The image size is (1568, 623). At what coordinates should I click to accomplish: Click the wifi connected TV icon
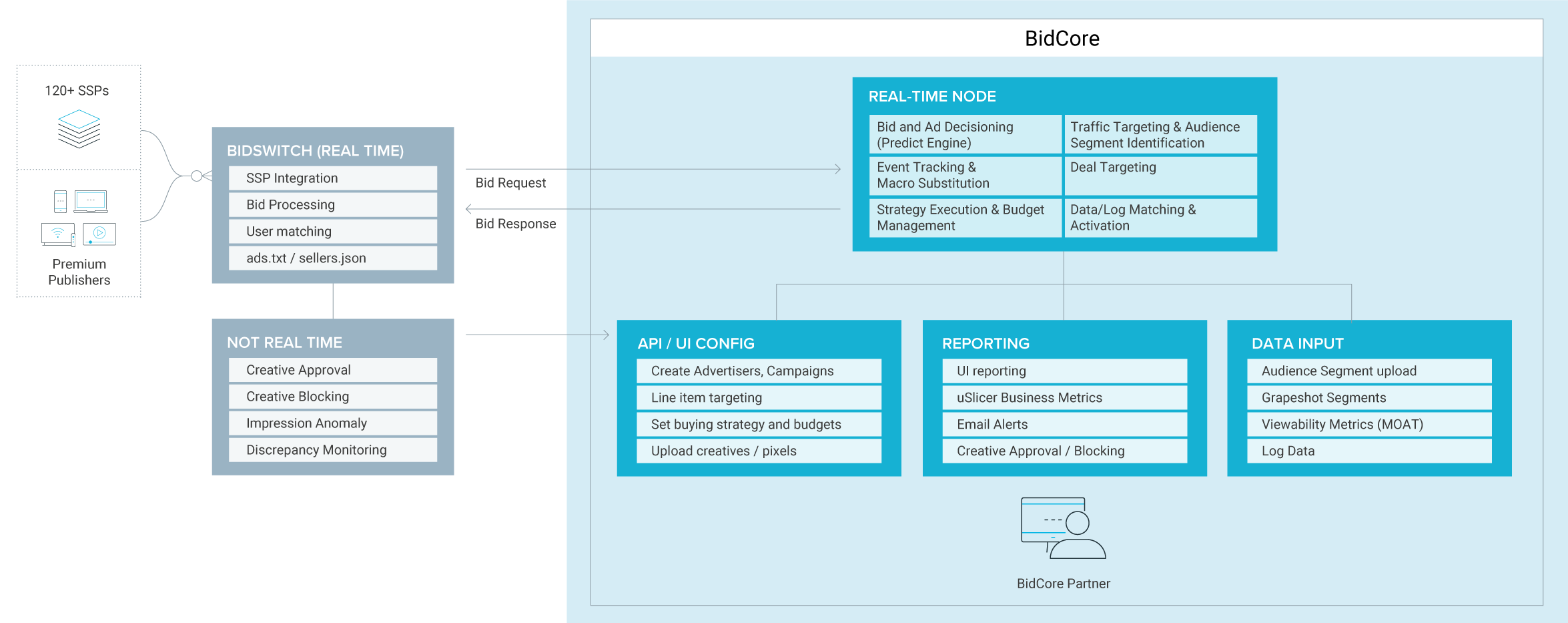tap(58, 234)
